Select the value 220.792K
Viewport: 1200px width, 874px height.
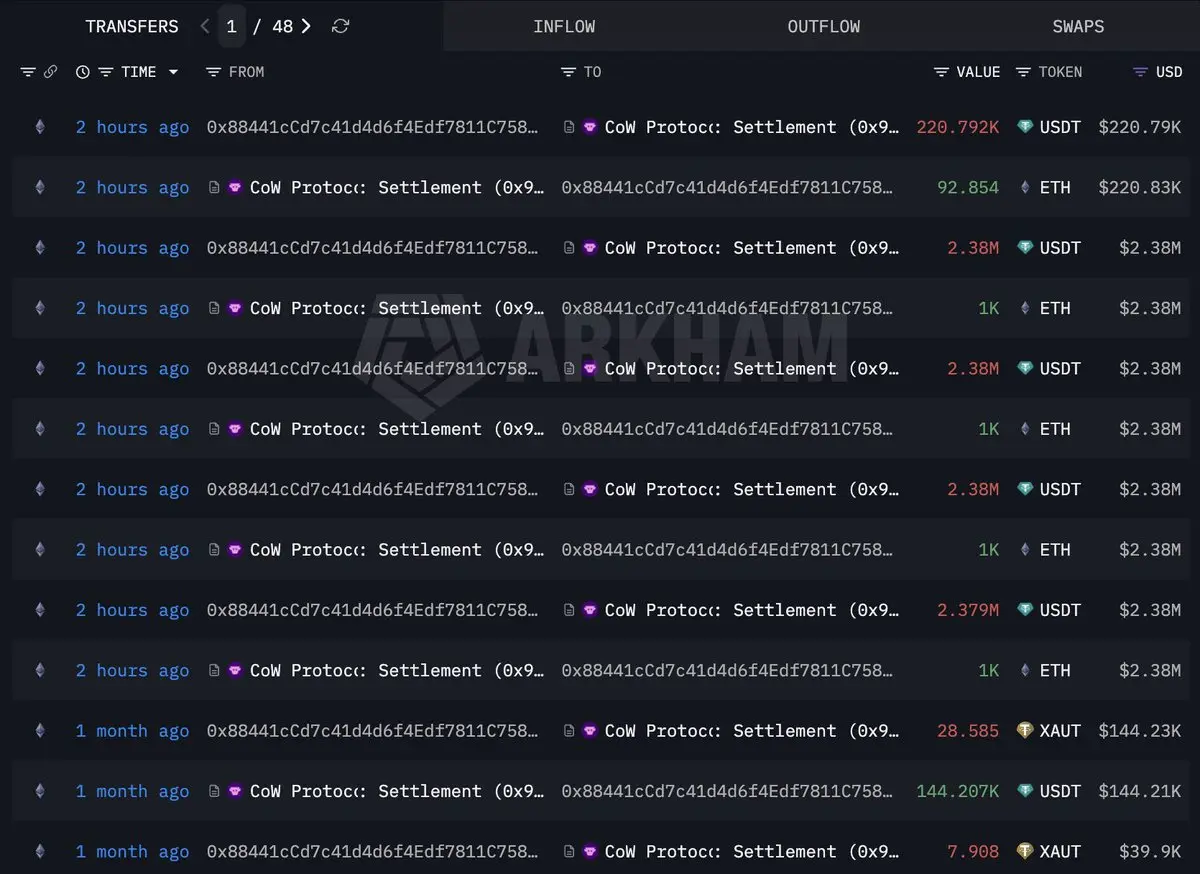957,127
